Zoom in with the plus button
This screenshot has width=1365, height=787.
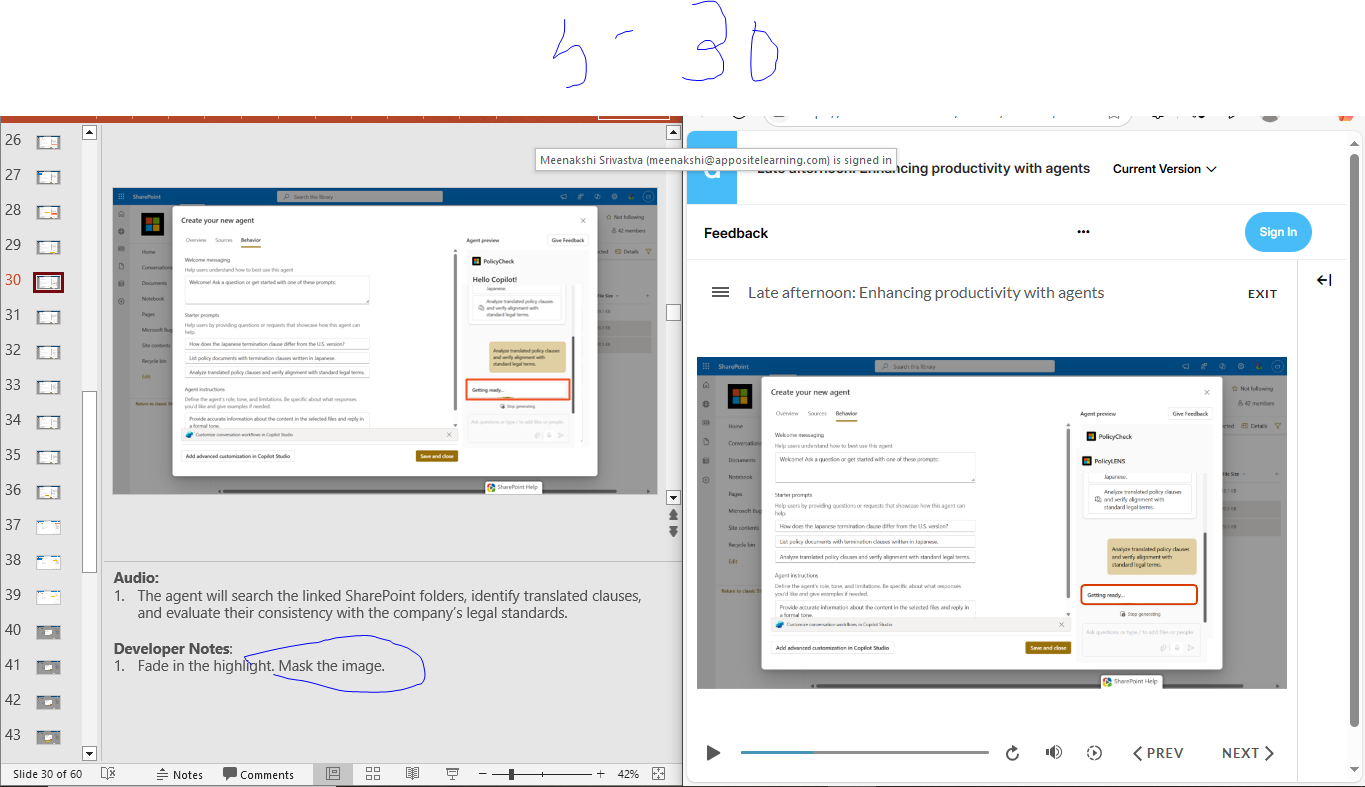click(x=600, y=774)
